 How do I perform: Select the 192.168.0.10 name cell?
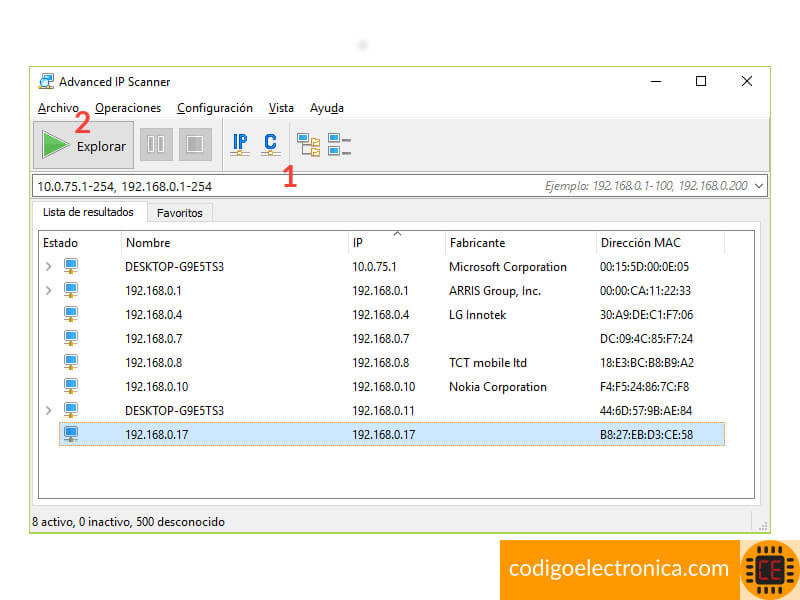(x=157, y=387)
